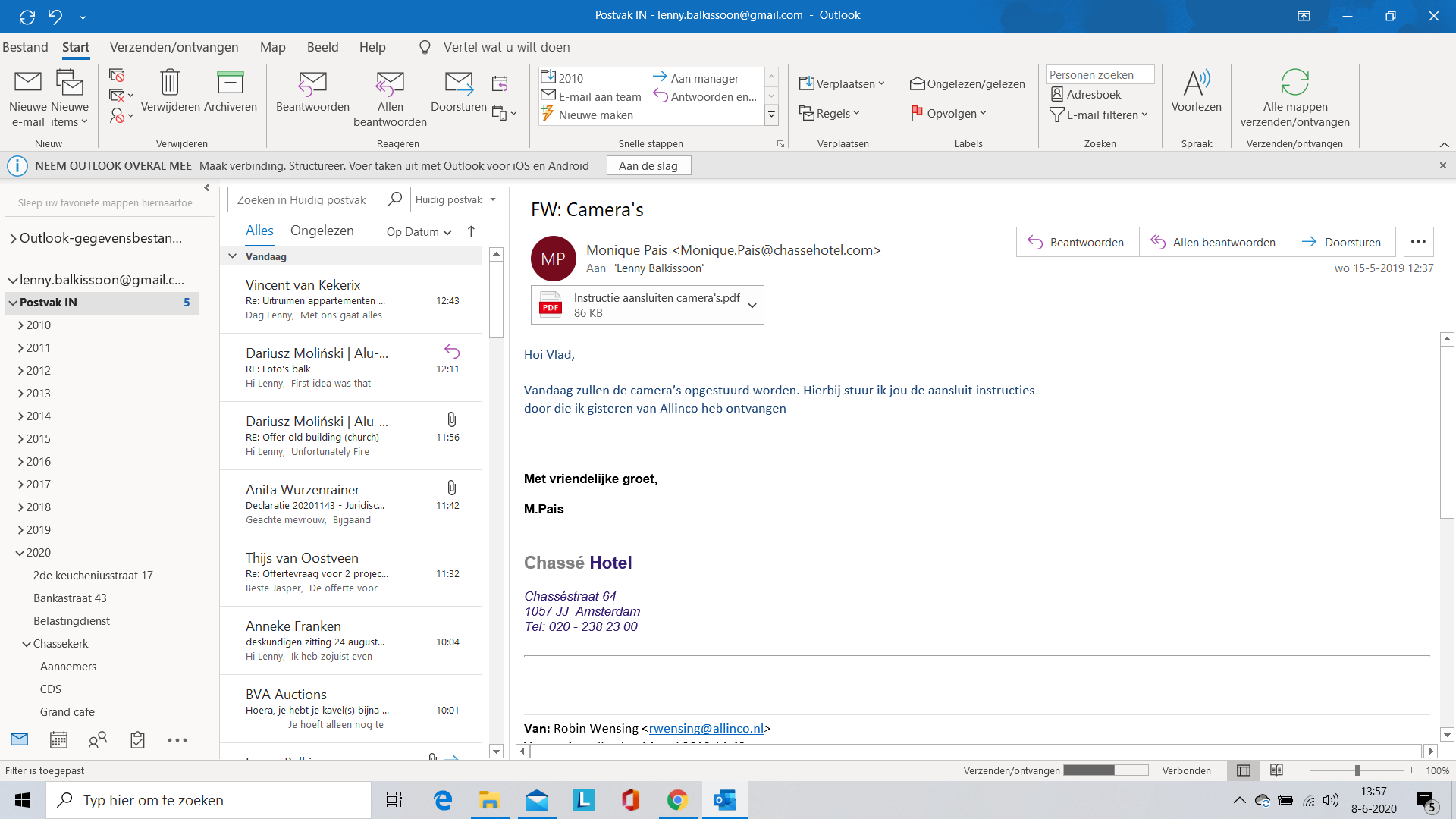
Task: Expand the 2019 folder
Action: point(21,530)
